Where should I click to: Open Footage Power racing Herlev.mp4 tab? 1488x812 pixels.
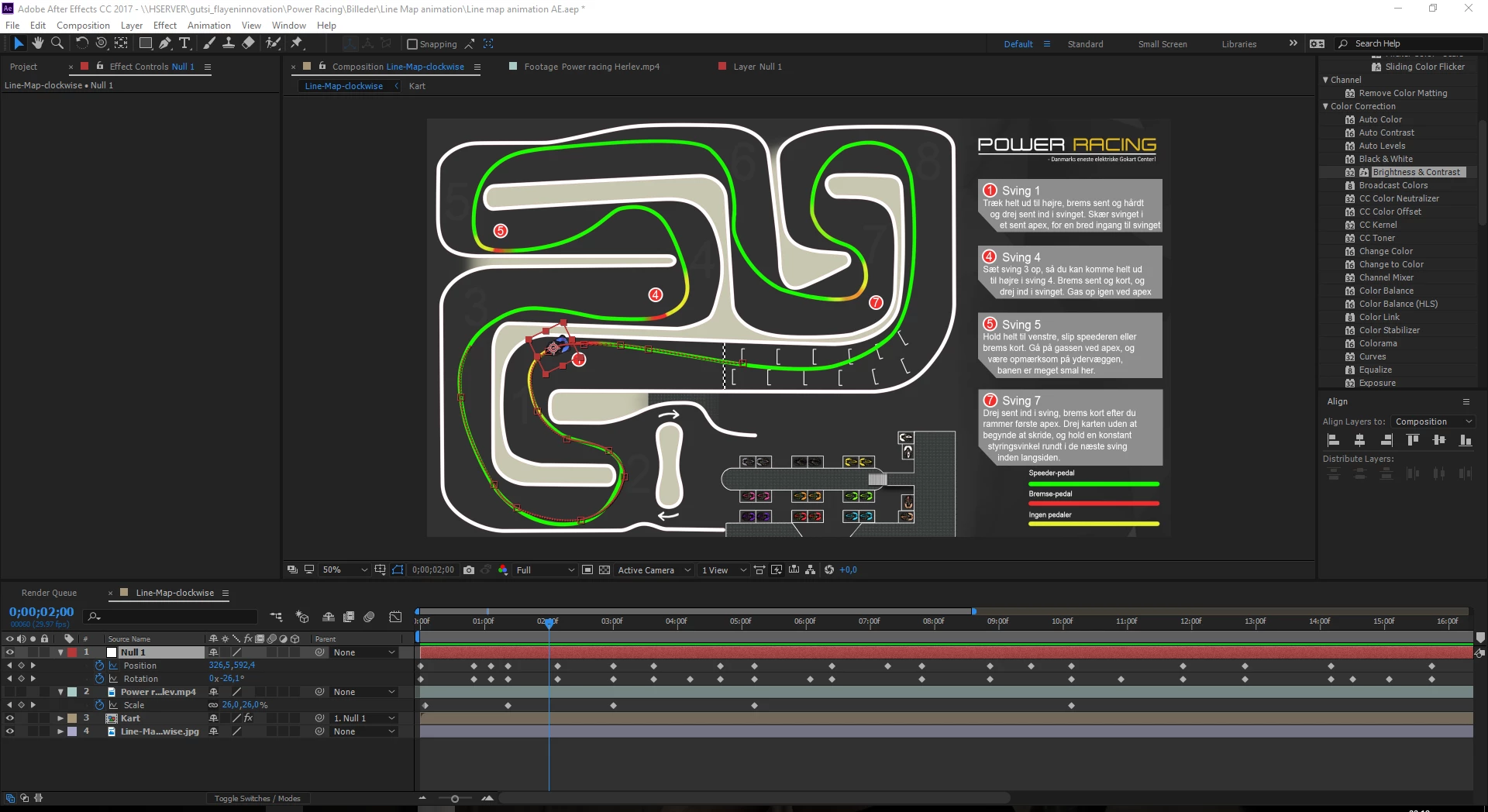coord(591,67)
